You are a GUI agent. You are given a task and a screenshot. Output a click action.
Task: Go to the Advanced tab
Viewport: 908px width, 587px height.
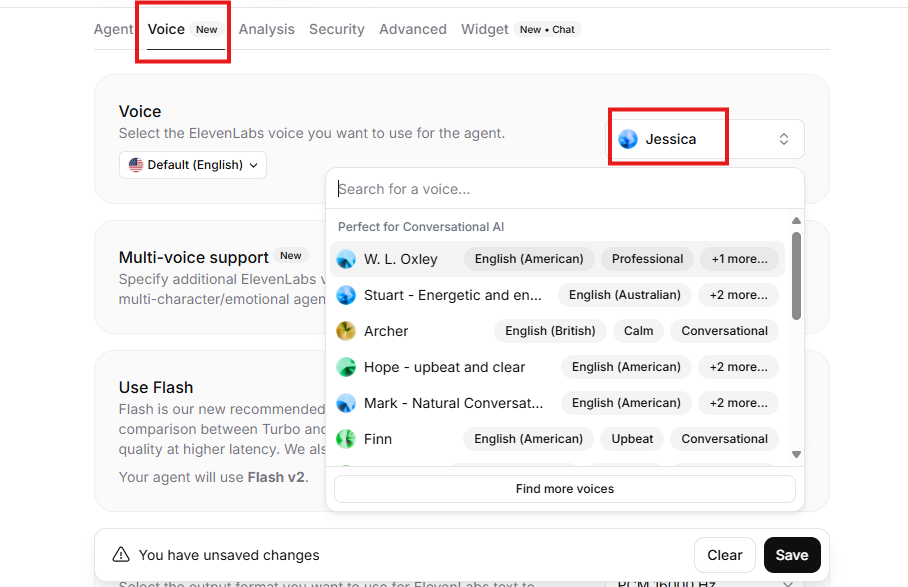tap(413, 29)
